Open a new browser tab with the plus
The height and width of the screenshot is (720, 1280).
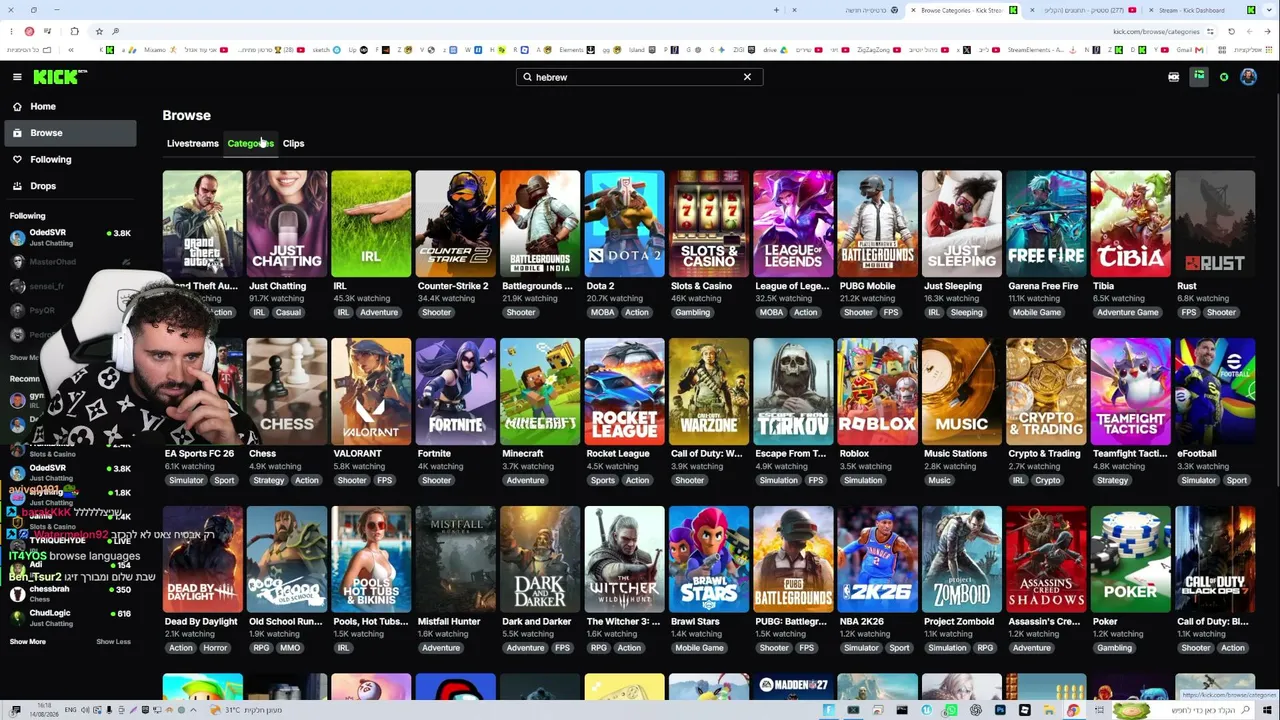[776, 10]
